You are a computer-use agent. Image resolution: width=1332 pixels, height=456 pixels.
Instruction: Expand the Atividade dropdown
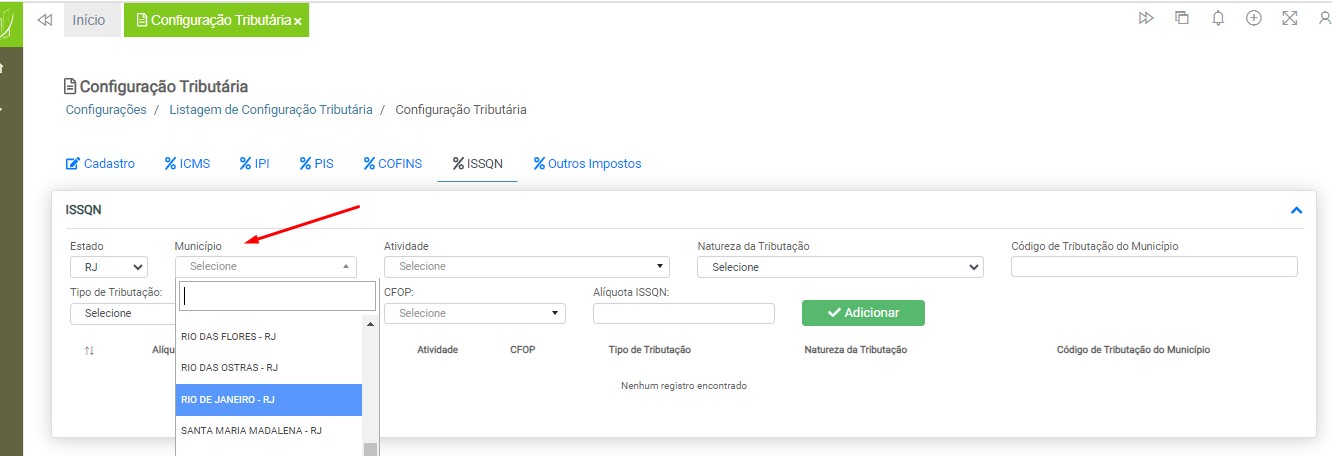click(526, 267)
